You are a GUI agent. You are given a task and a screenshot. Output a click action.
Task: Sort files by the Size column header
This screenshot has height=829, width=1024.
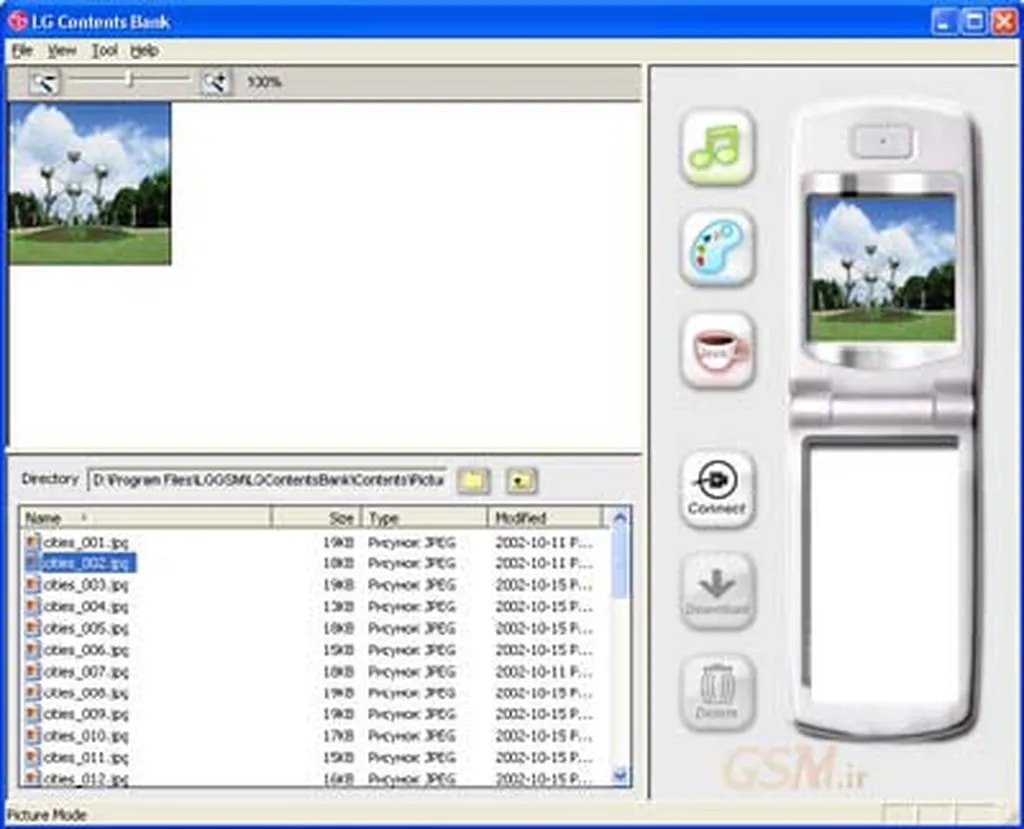click(x=341, y=518)
